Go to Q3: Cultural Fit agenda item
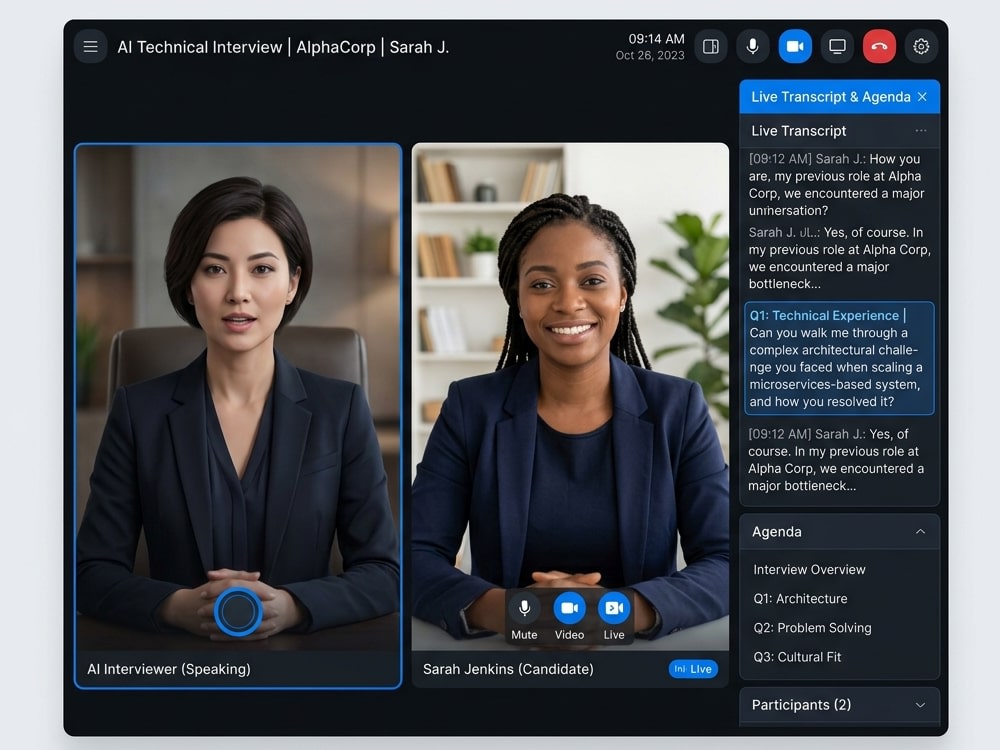This screenshot has height=750, width=1000. tap(797, 657)
